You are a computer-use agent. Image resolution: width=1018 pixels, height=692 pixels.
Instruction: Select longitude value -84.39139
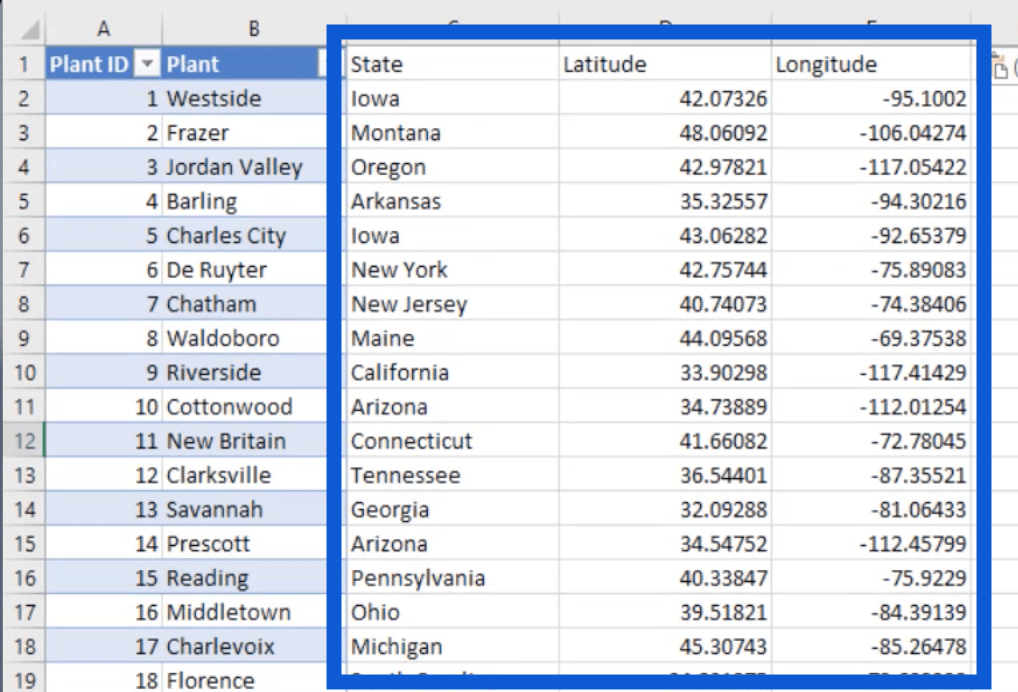(x=871, y=612)
